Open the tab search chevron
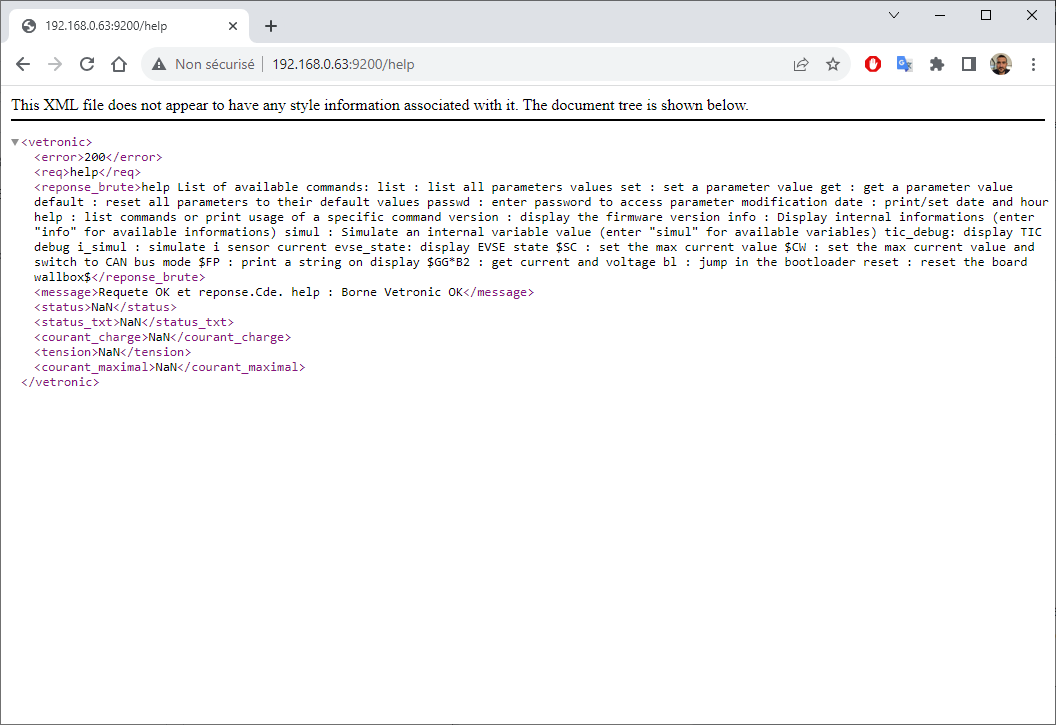 point(894,15)
